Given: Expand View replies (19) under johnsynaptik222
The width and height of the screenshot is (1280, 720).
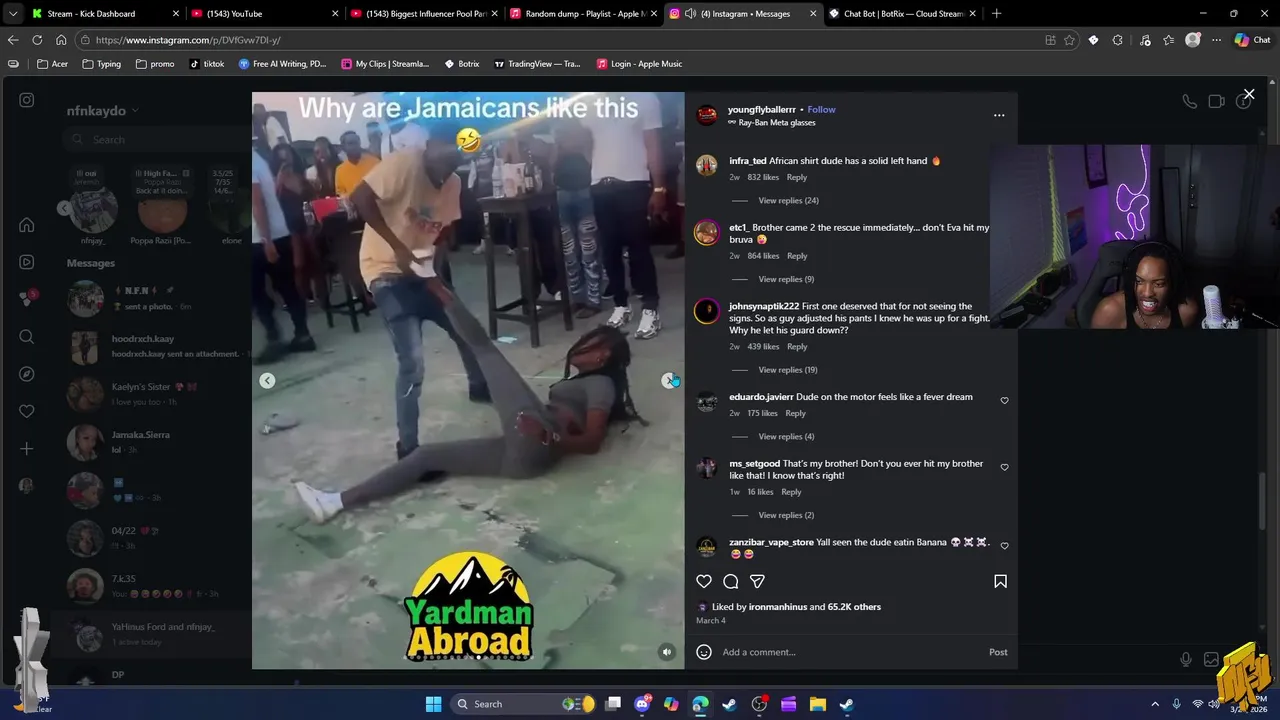Looking at the screenshot, I should (788, 370).
